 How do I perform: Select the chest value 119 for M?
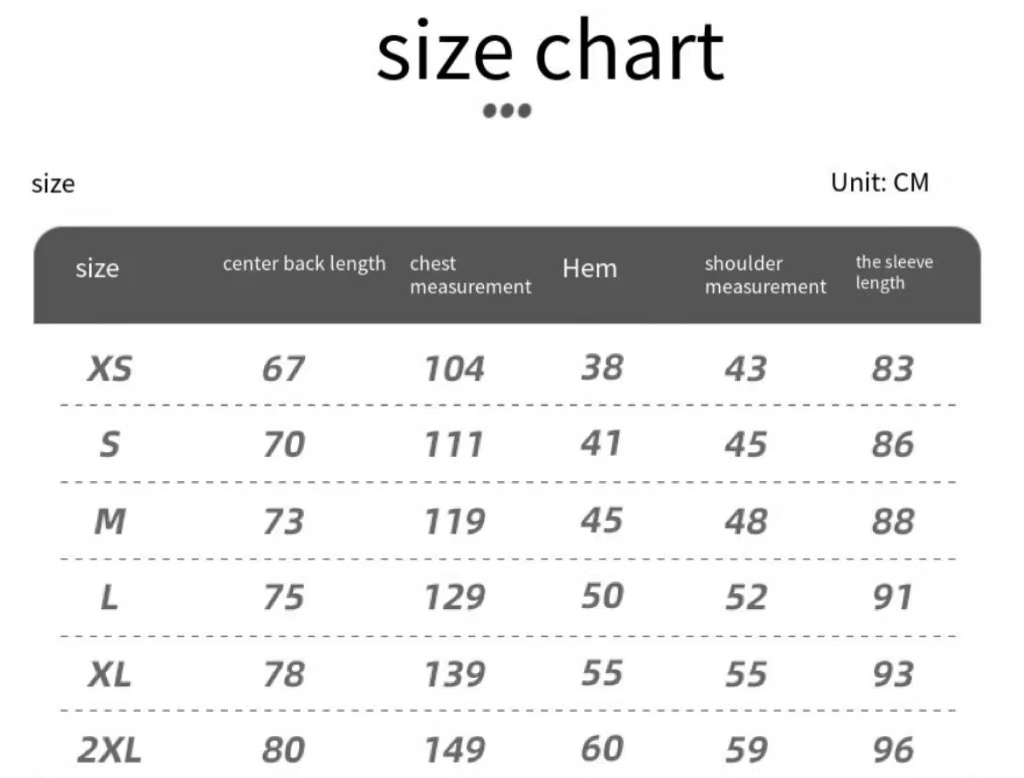click(x=454, y=521)
